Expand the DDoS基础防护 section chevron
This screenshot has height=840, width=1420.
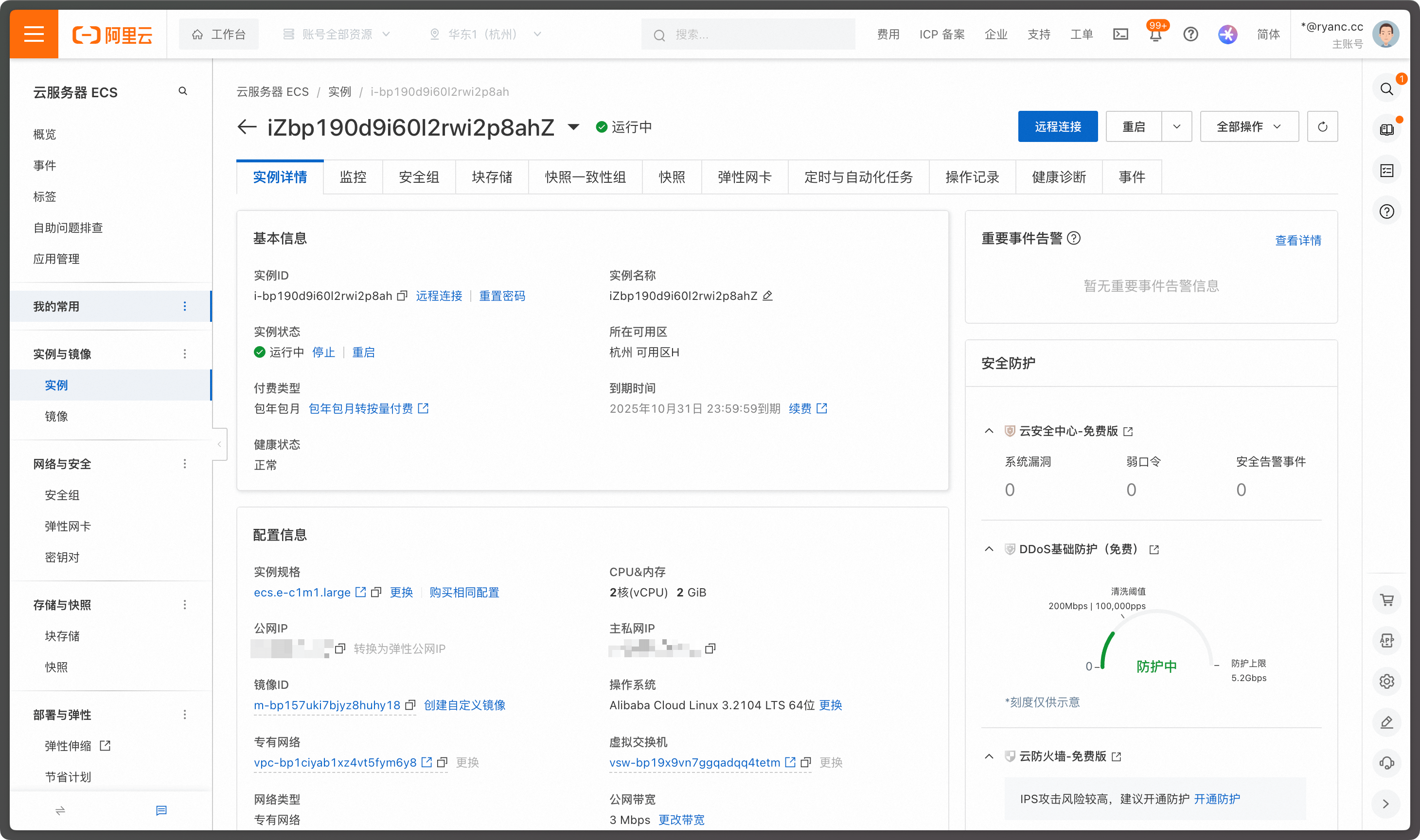click(x=988, y=549)
